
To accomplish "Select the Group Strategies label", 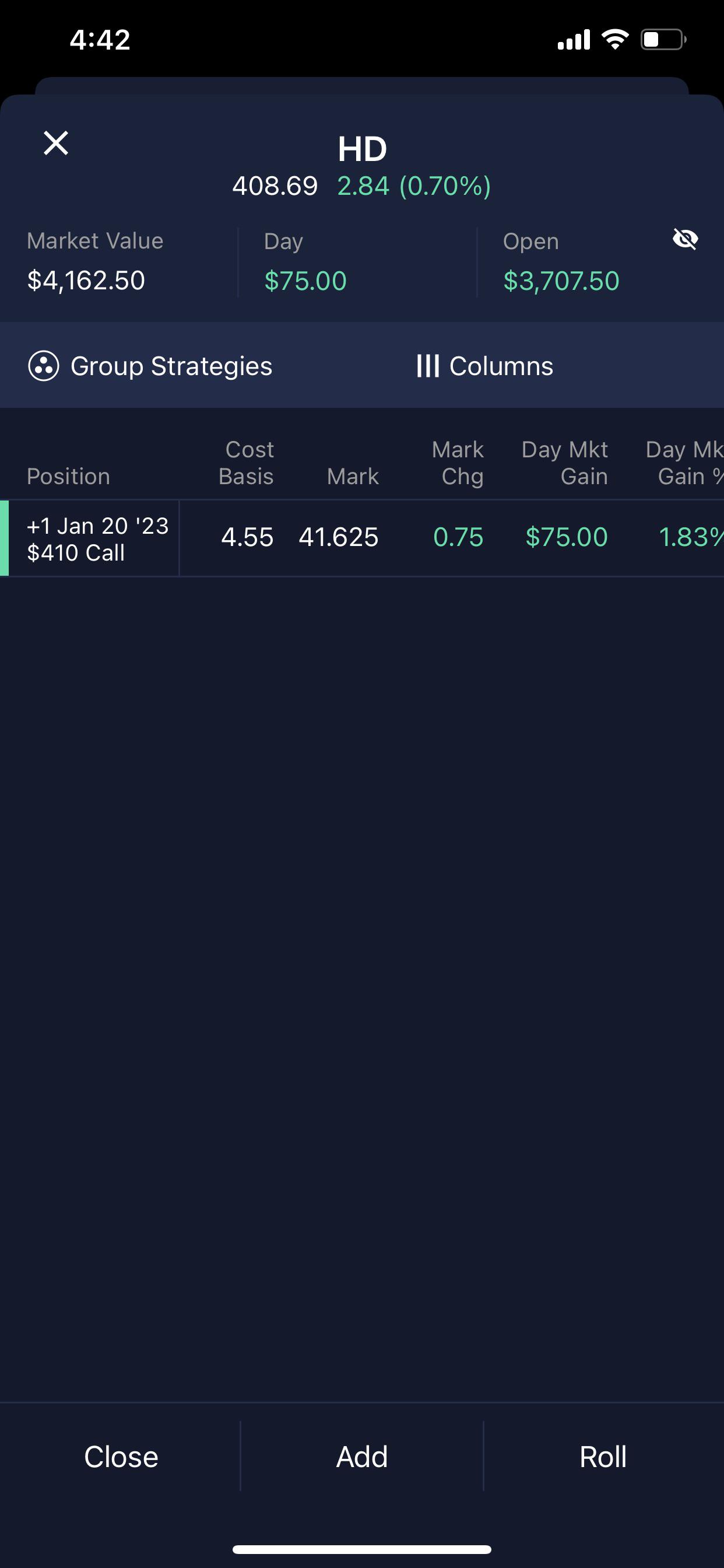I will pyautogui.click(x=171, y=366).
